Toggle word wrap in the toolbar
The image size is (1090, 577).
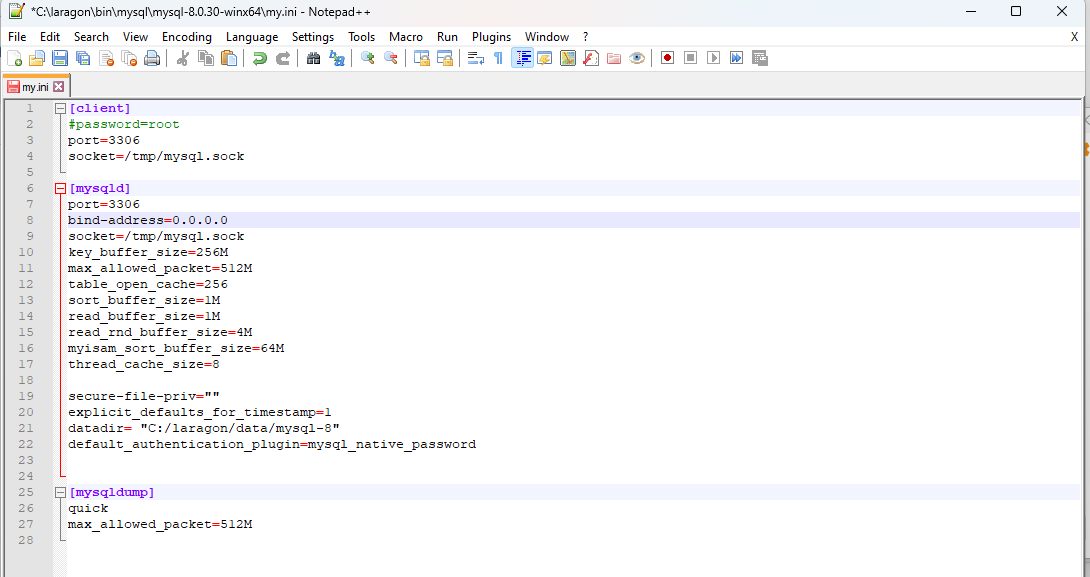pos(475,58)
